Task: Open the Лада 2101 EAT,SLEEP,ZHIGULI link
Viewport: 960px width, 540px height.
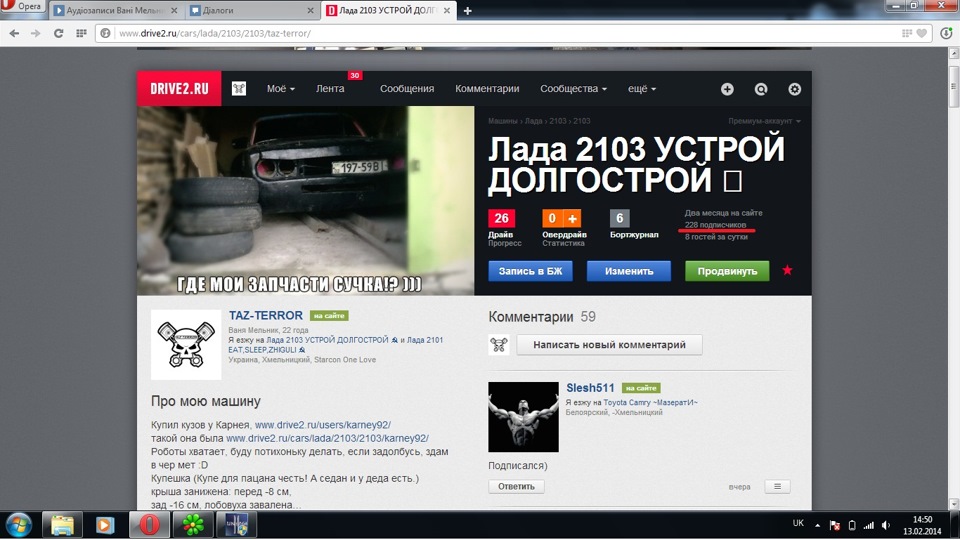Action: tap(336, 345)
